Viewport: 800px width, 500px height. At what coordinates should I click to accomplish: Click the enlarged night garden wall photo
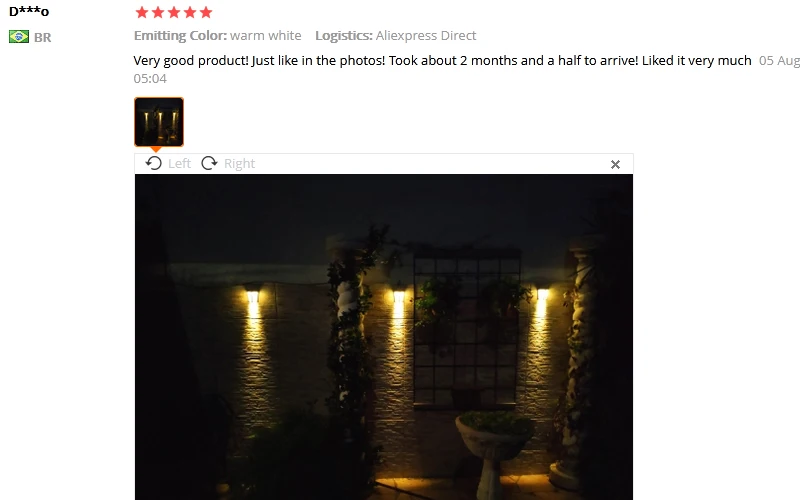[384, 337]
